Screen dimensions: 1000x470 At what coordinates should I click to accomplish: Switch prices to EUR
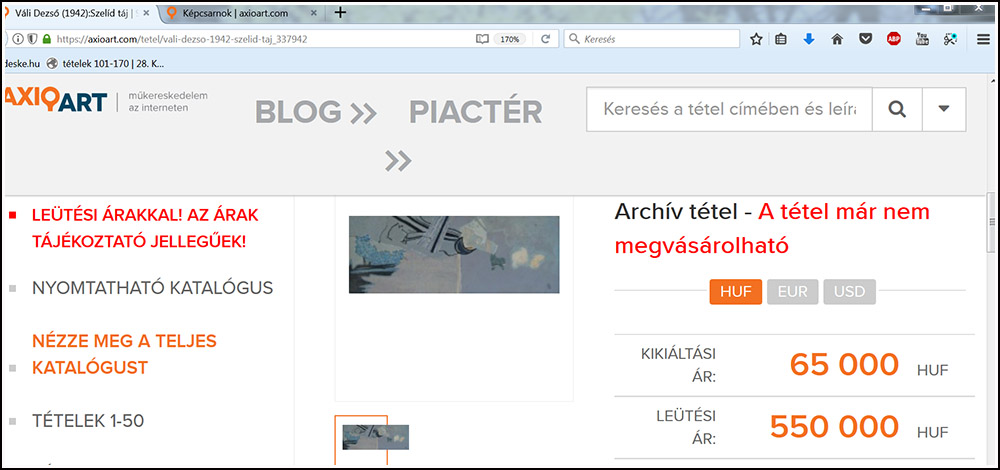(x=792, y=292)
